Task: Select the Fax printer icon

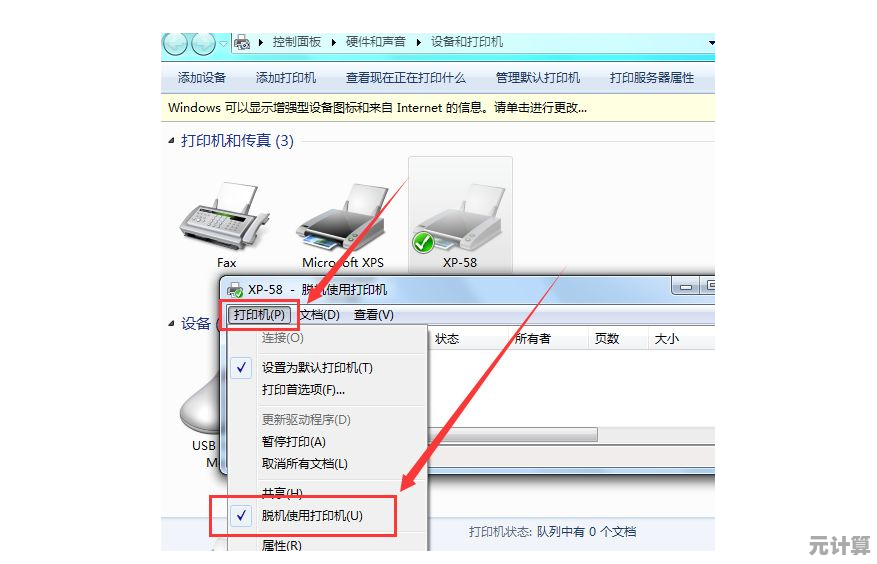Action: click(x=225, y=217)
